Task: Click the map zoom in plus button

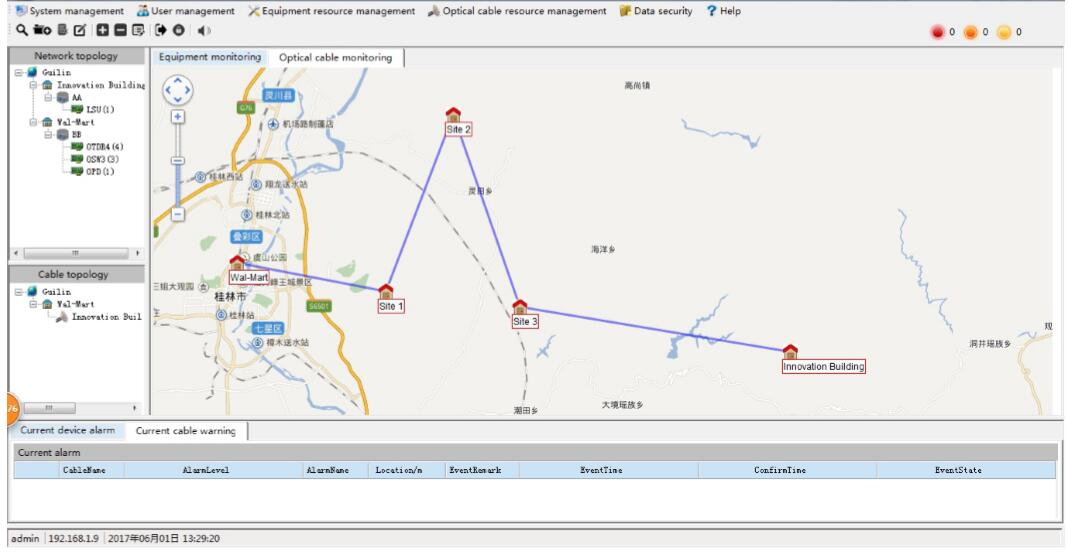Action: click(178, 117)
